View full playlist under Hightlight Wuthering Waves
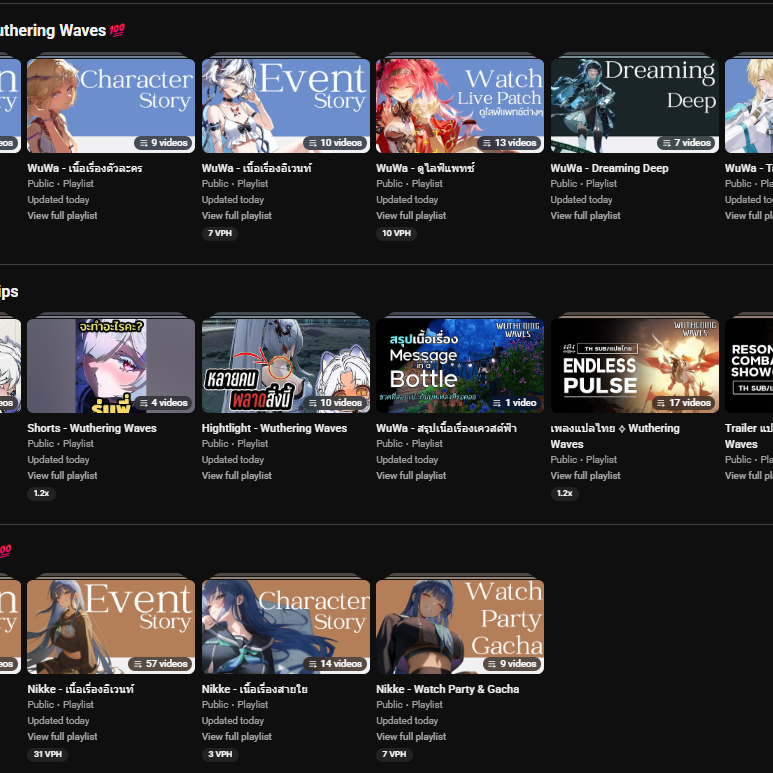 (237, 475)
